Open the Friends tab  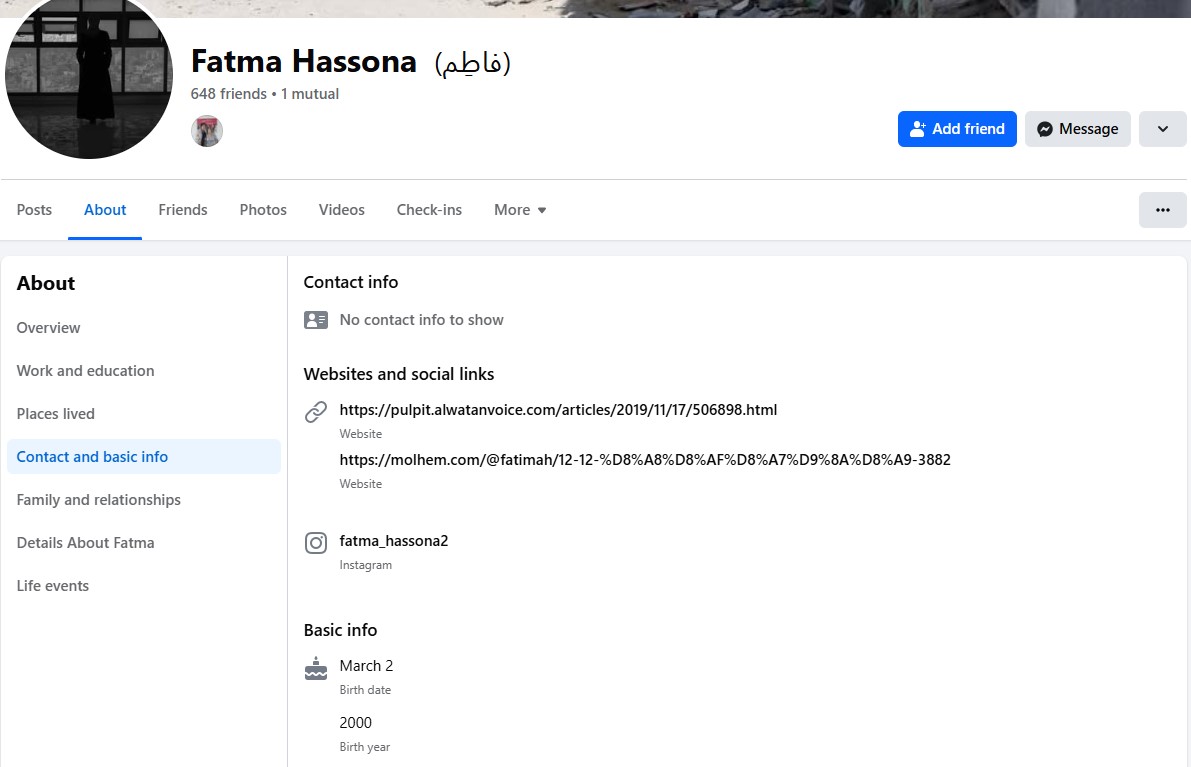182,210
